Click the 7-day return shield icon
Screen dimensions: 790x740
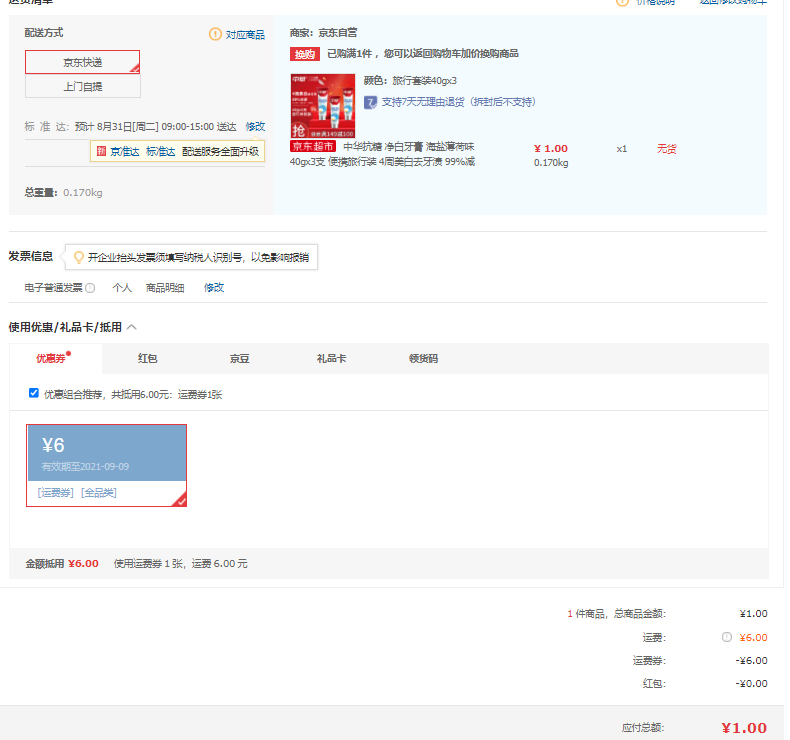(x=370, y=102)
